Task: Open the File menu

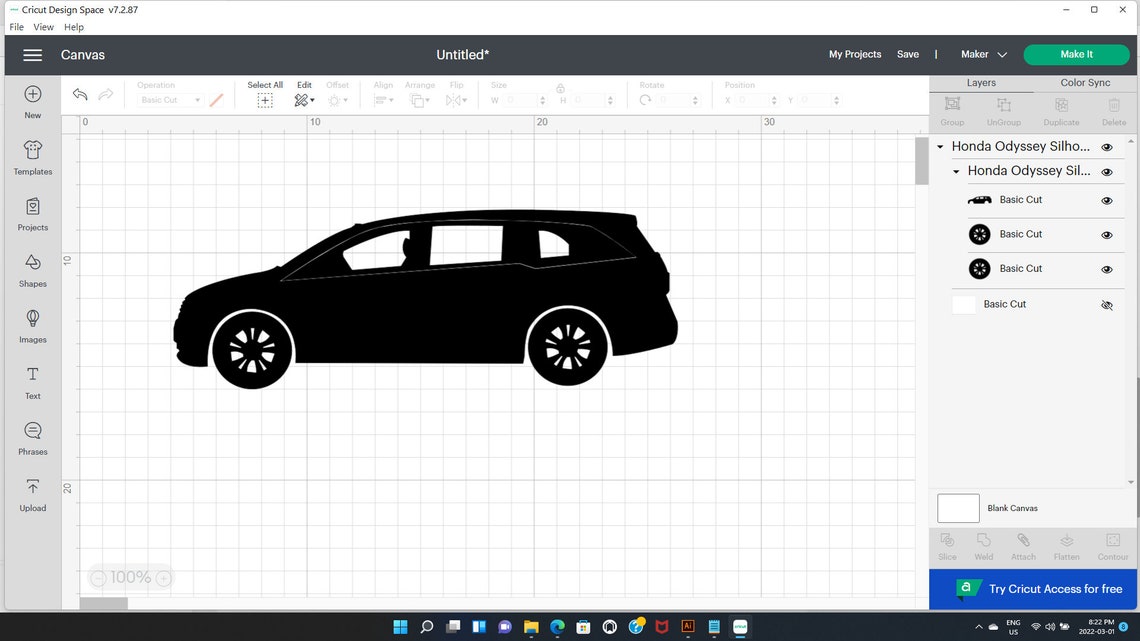Action: 16,27
